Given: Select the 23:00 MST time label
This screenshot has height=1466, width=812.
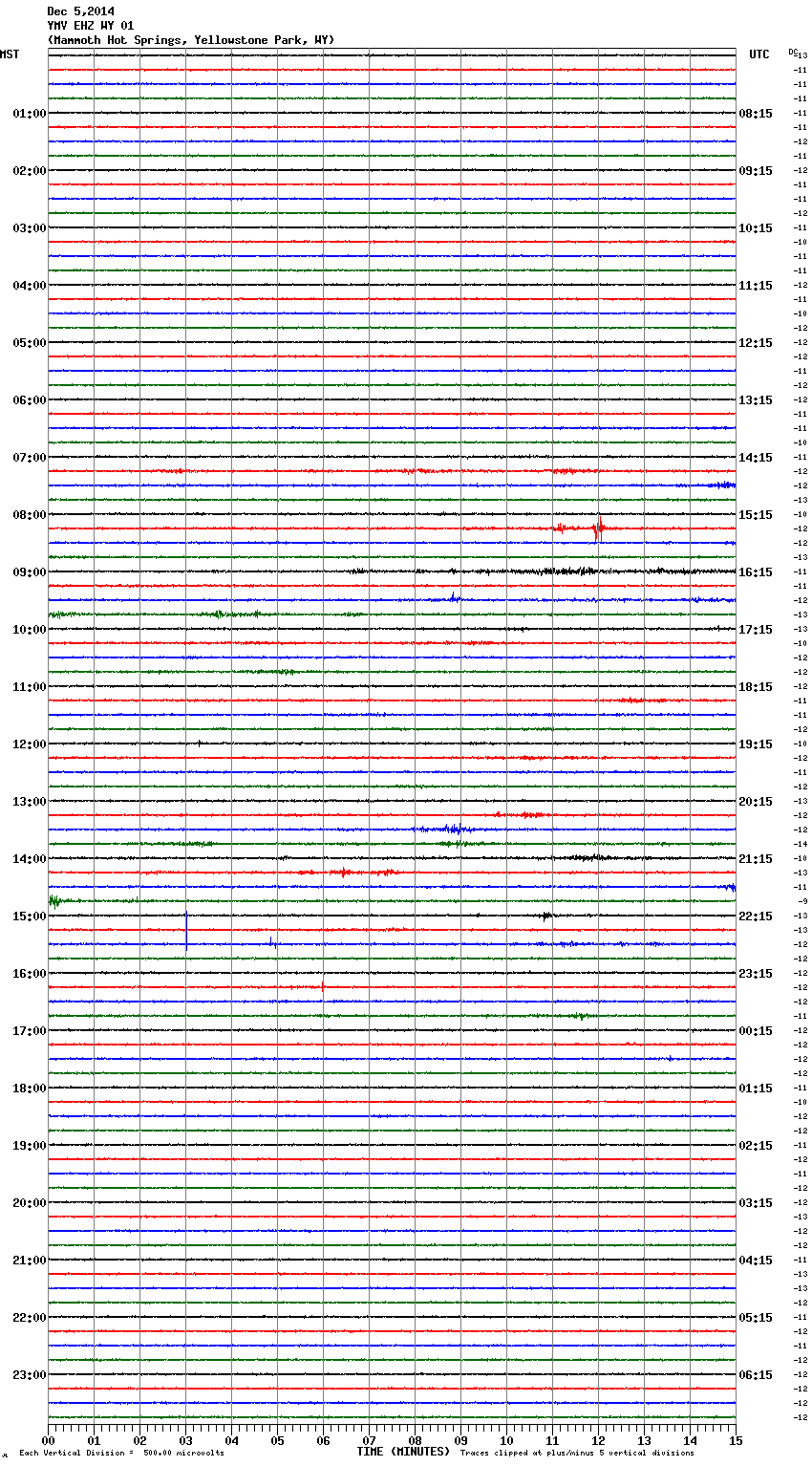Looking at the screenshot, I should (x=30, y=1375).
